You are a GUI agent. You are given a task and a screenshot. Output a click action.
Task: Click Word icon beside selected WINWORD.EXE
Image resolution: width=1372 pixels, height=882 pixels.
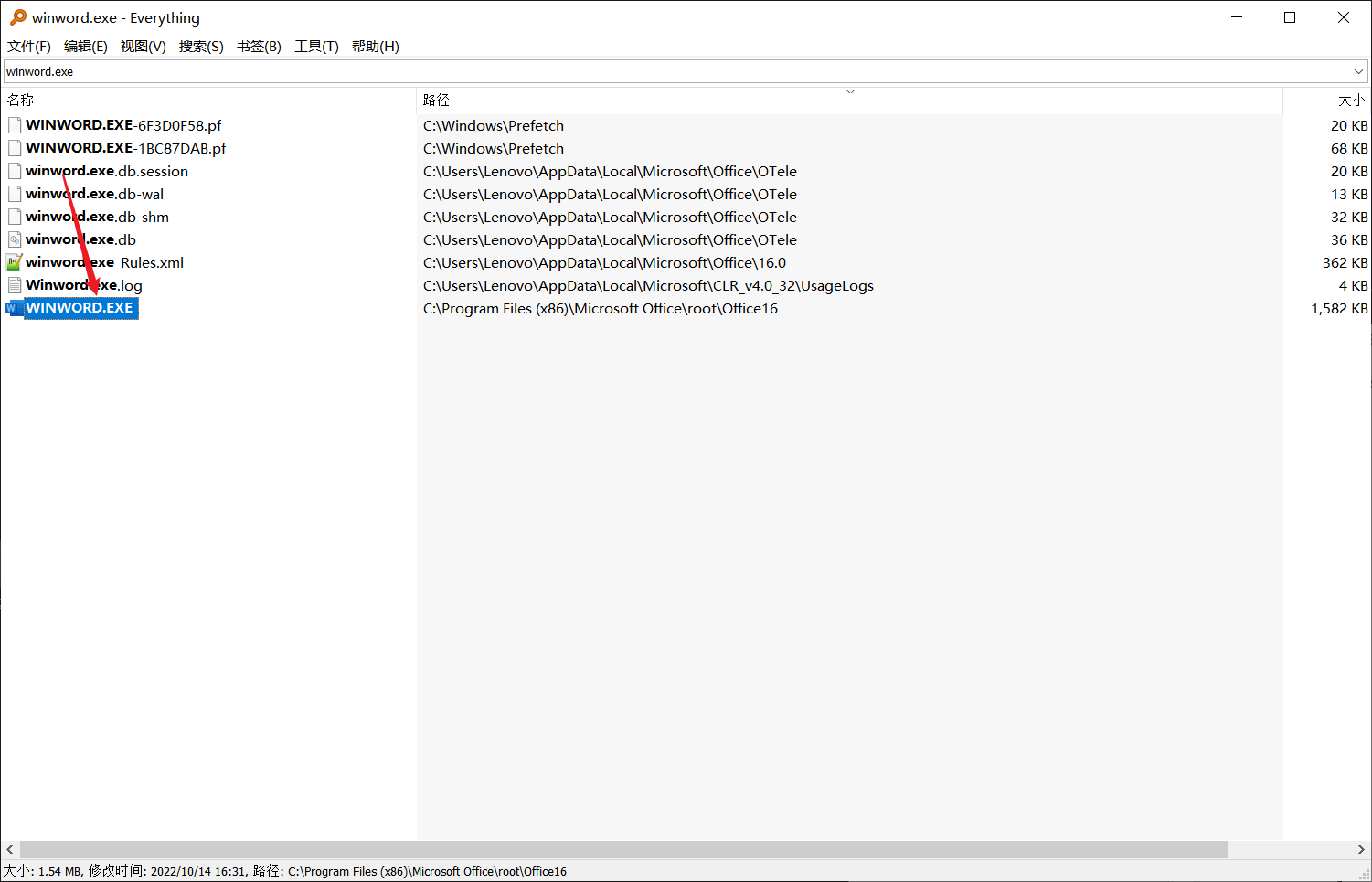[15, 308]
